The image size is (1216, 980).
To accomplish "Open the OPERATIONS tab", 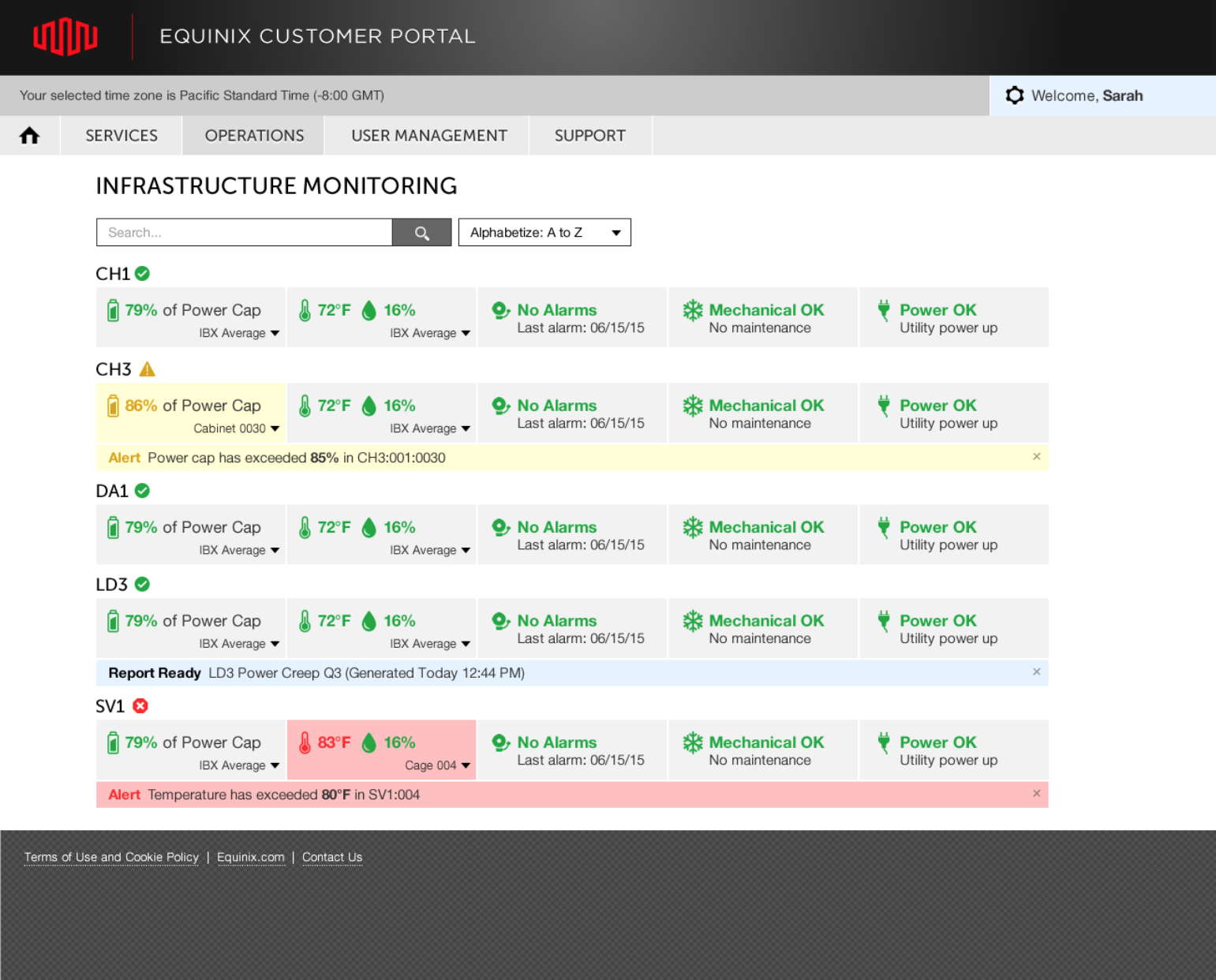I will click(x=254, y=136).
